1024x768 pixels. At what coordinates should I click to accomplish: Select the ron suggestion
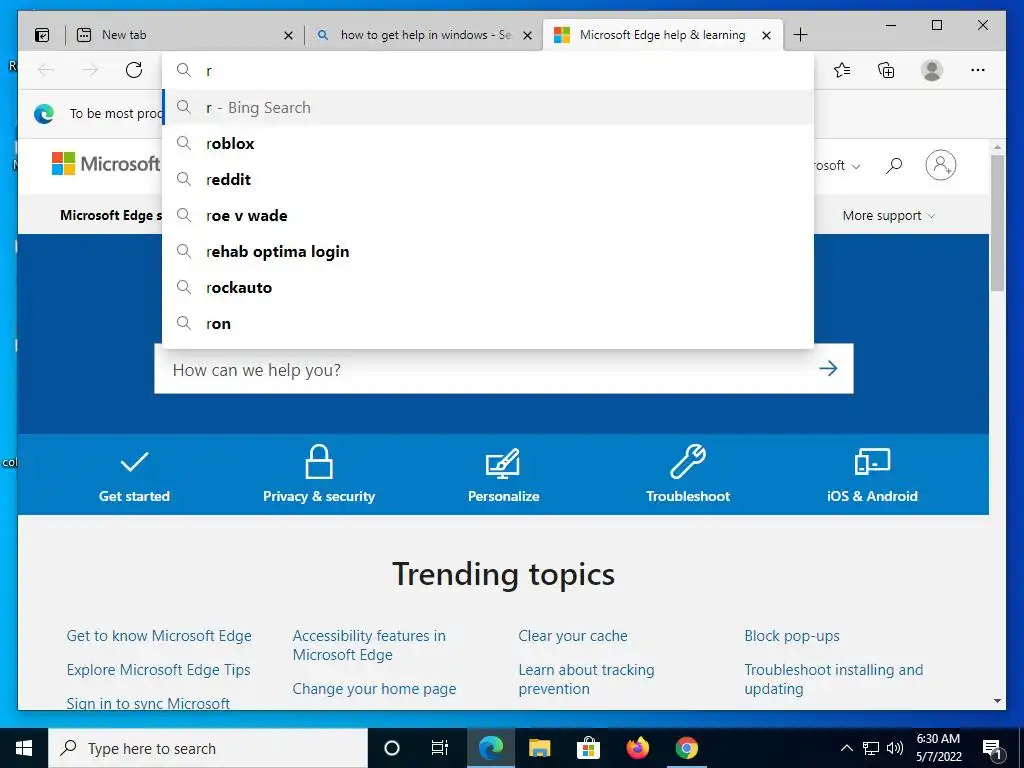click(x=488, y=323)
